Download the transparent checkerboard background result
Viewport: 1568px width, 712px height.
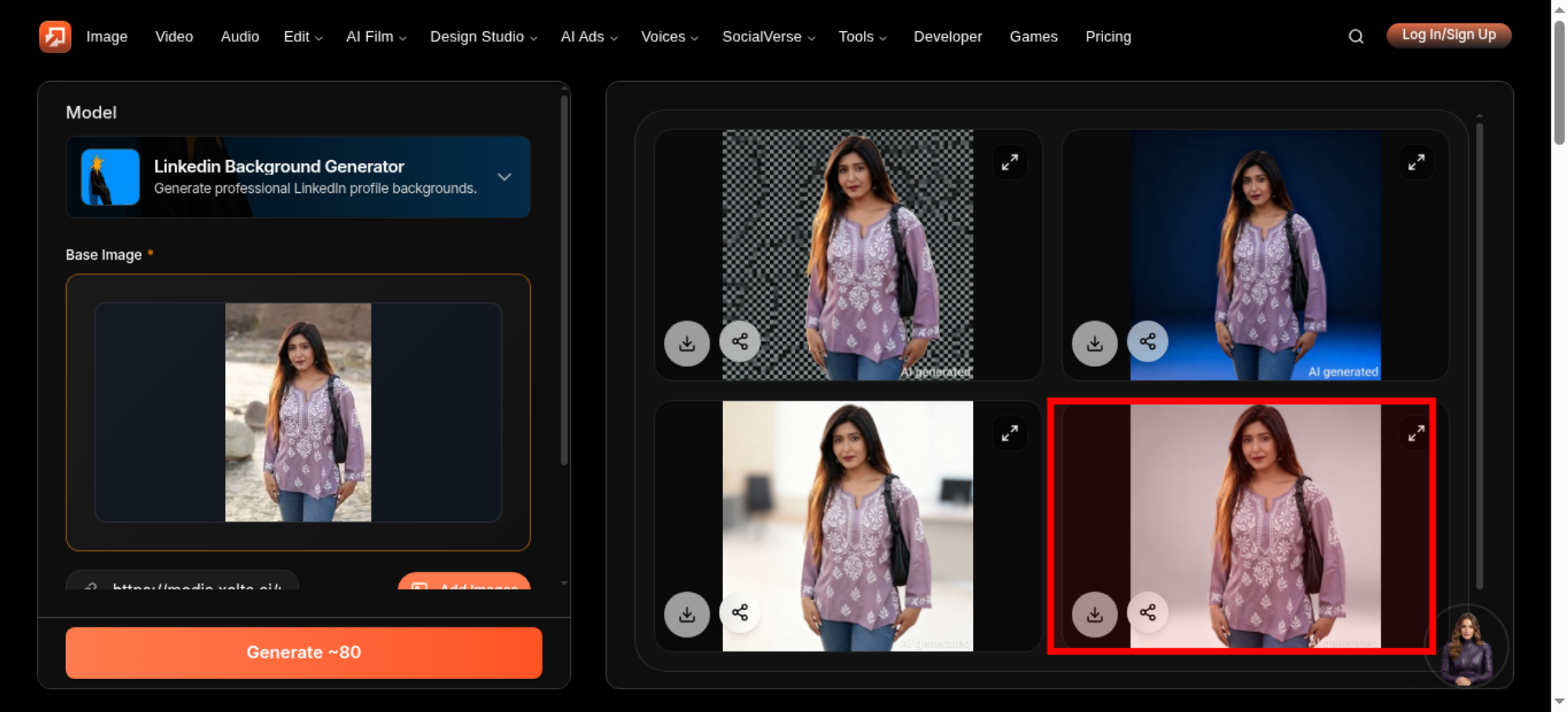point(687,343)
